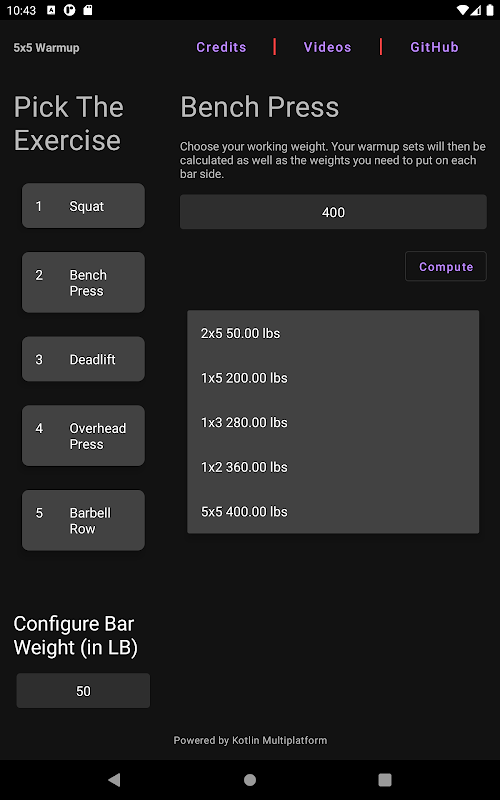Screen dimensions: 500x800
Task: Click the 1x3 280.00 lbs warmup row
Action: pyautogui.click(x=333, y=422)
